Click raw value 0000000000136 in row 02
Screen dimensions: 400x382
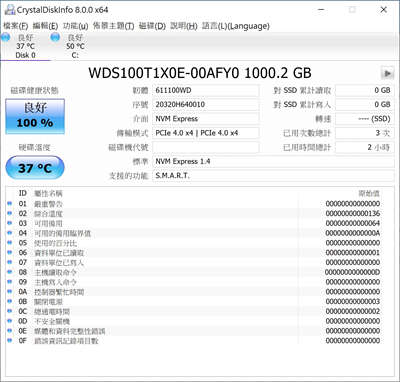(x=353, y=213)
